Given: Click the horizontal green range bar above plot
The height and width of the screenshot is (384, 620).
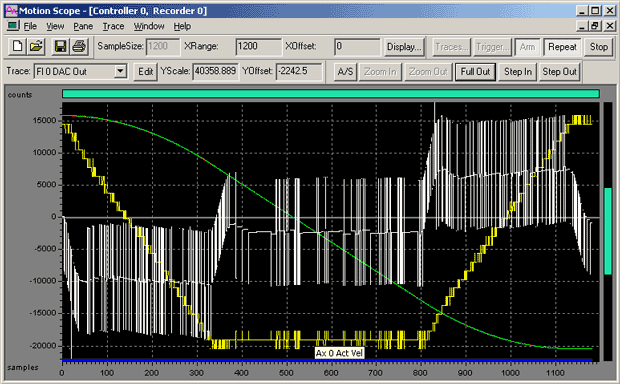Looking at the screenshot, I should coord(331,94).
